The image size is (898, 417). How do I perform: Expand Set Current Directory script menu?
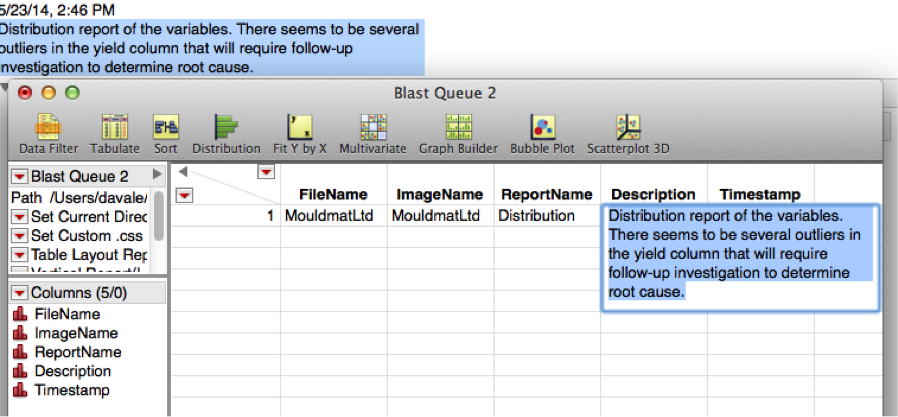tap(19, 217)
